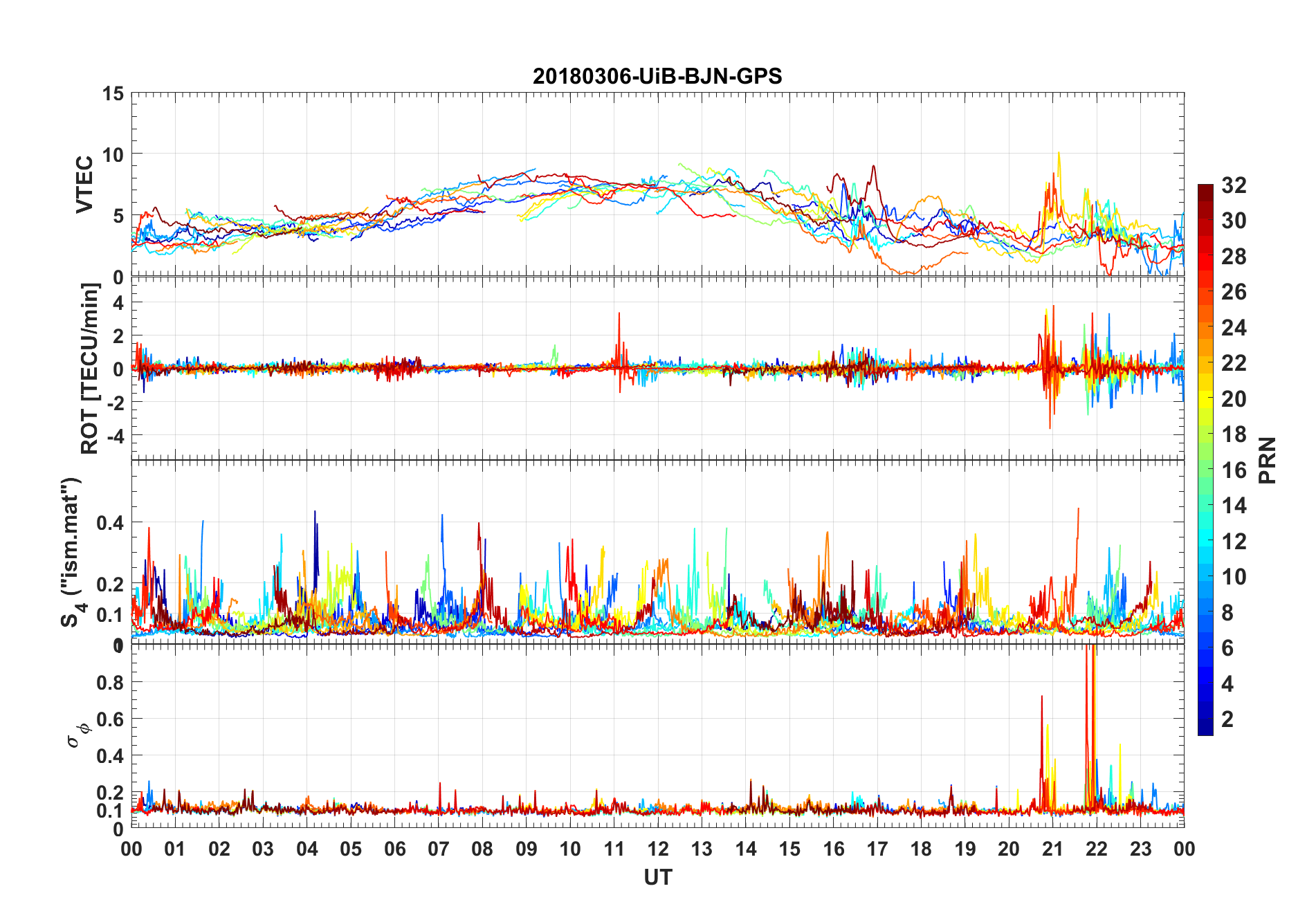Screen dimensions: 1316x920
Task: Click the VTEC axis label
Action: pyautogui.click(x=84, y=185)
